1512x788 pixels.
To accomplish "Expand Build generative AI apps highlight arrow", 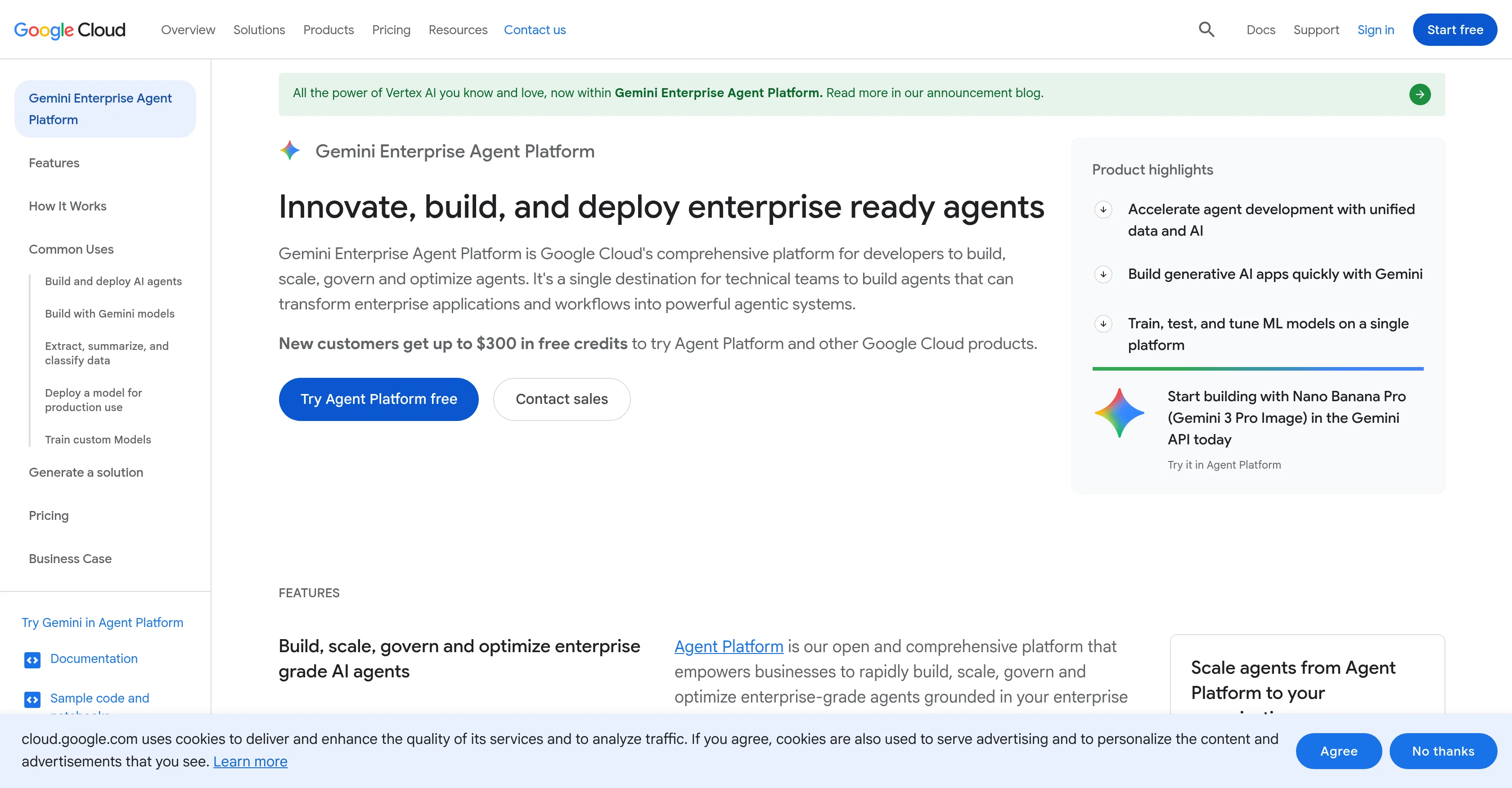I will click(1103, 274).
